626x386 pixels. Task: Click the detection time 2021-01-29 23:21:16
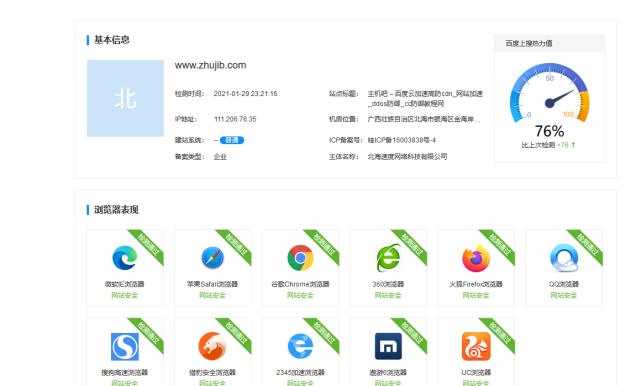(245, 93)
